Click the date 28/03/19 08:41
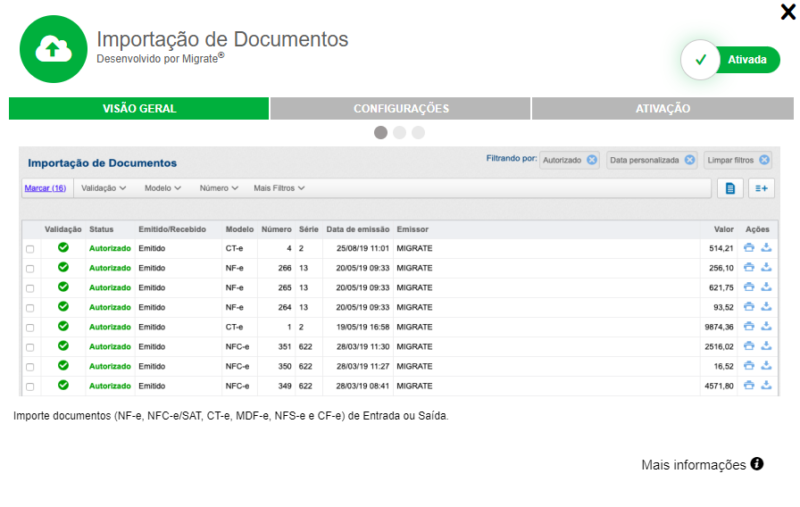The height and width of the screenshot is (507, 800). click(x=362, y=386)
